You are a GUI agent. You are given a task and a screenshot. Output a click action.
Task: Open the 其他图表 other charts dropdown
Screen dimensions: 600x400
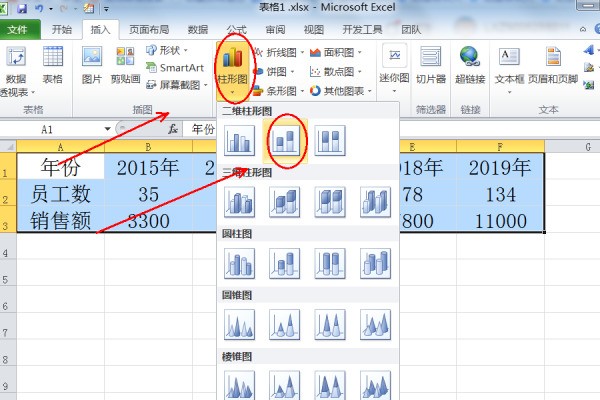coord(341,91)
